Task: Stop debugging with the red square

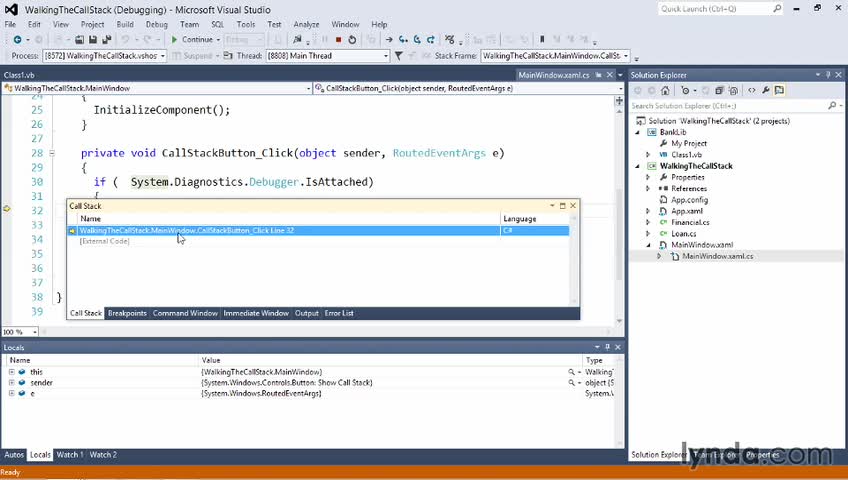Action: [339, 39]
